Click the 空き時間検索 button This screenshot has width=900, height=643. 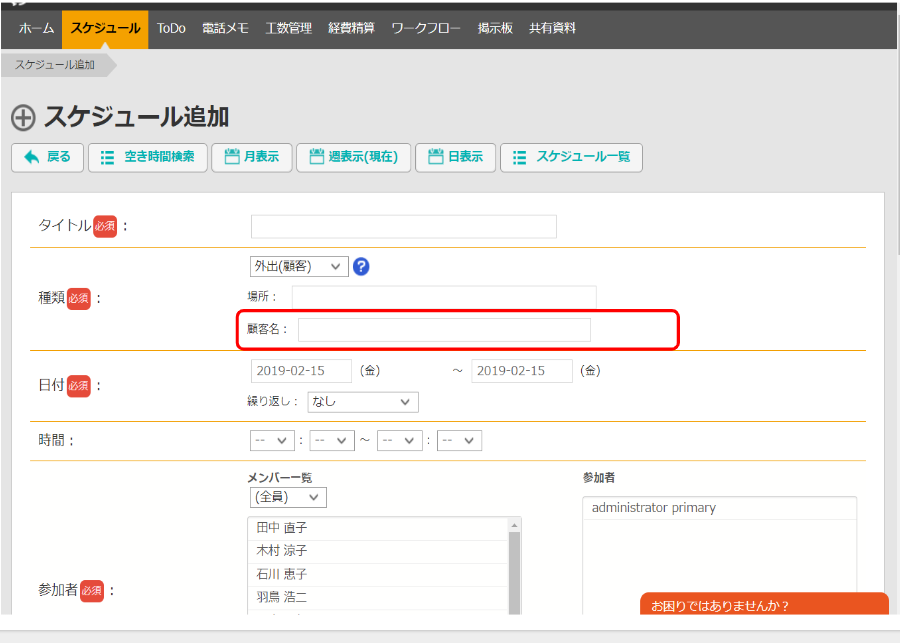[x=148, y=157]
